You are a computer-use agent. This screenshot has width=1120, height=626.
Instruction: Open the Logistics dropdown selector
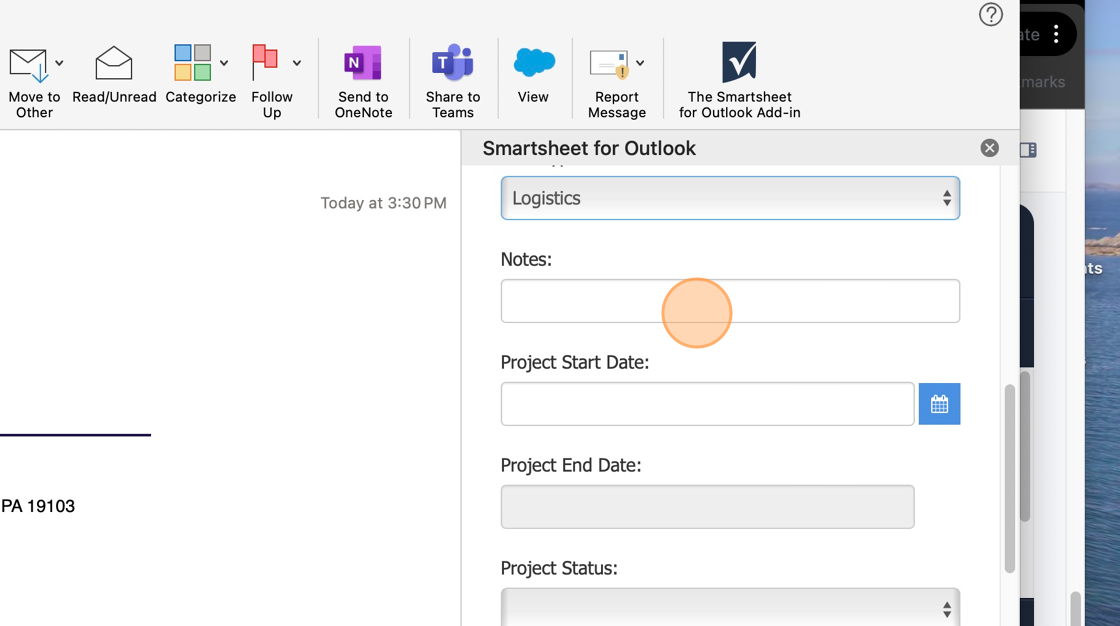[x=730, y=198]
